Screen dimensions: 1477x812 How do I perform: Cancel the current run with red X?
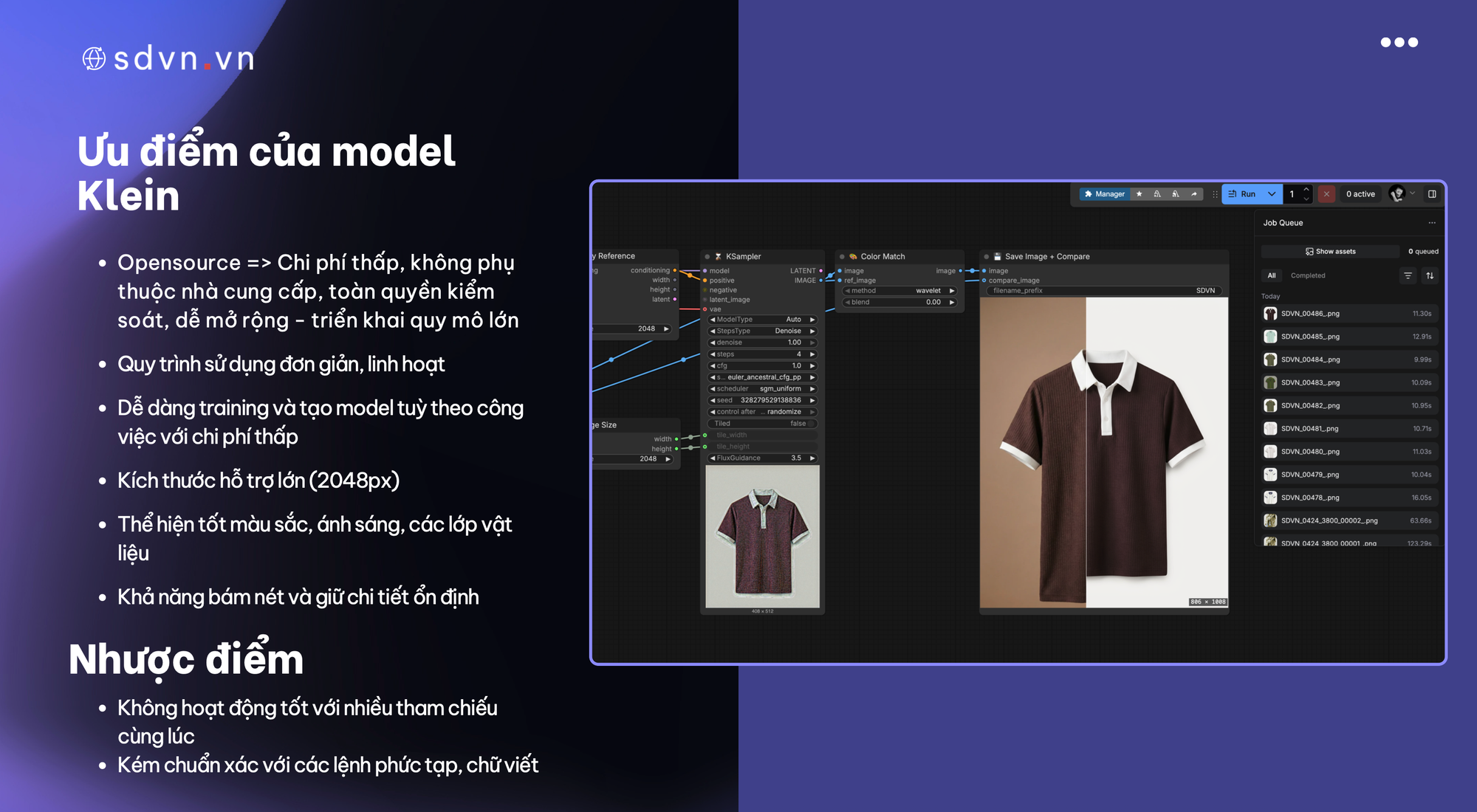(x=1326, y=194)
